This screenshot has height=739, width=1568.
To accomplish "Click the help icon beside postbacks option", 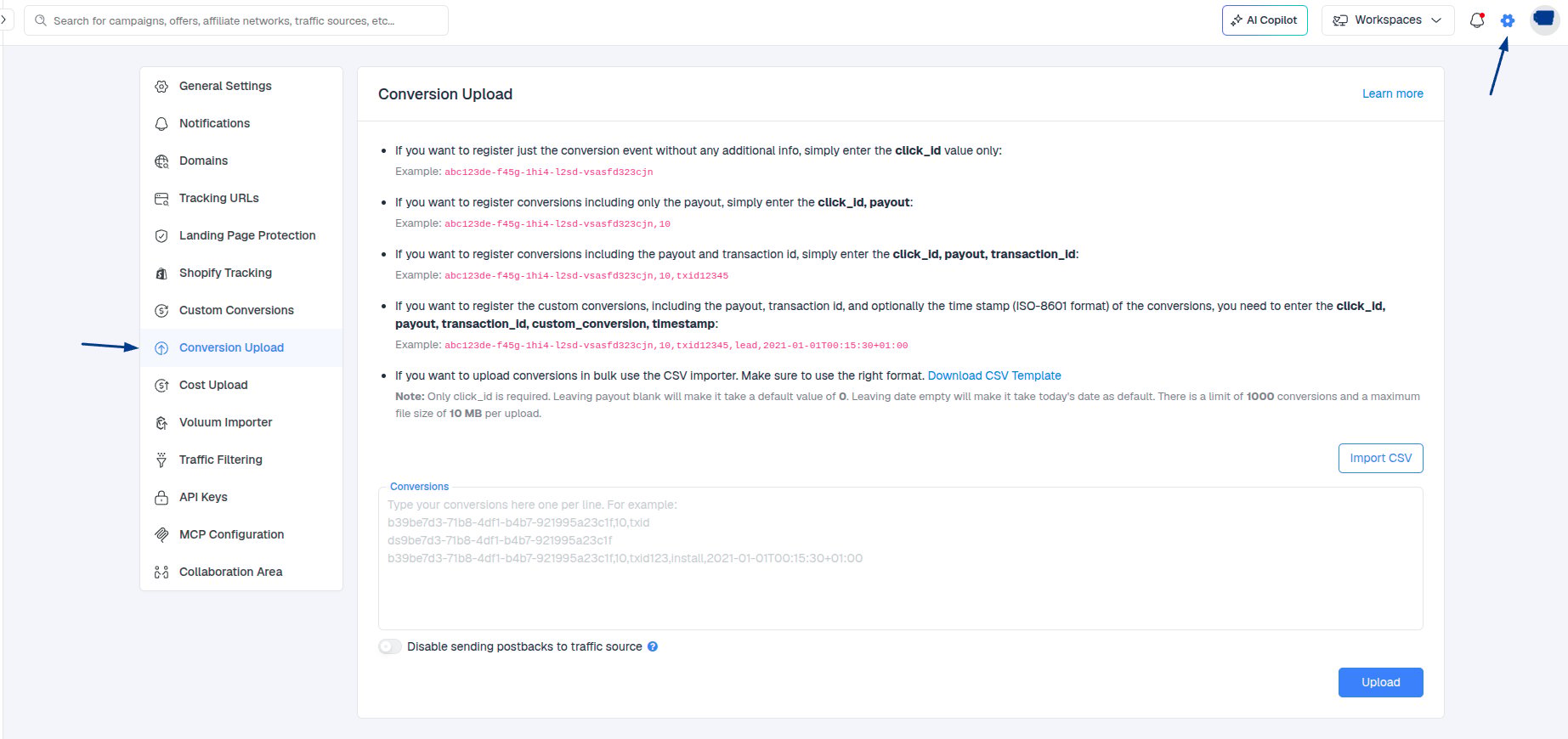I will (x=653, y=646).
